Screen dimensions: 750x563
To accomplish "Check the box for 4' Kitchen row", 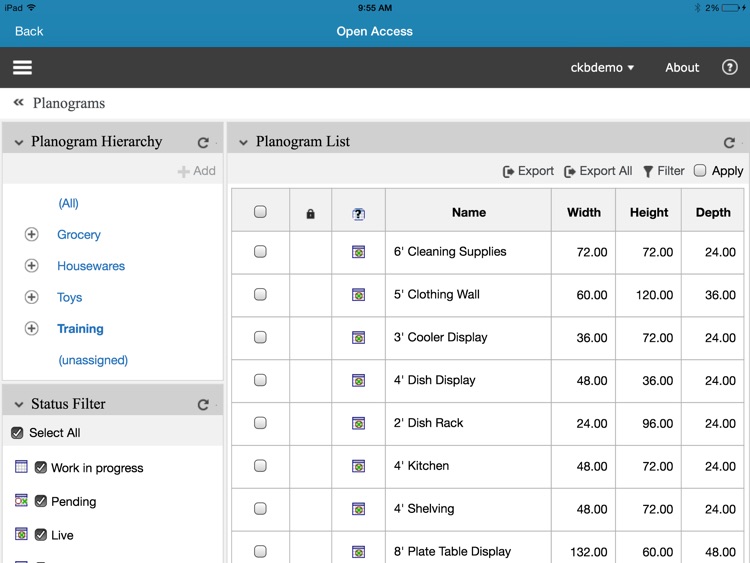I will pyautogui.click(x=260, y=465).
